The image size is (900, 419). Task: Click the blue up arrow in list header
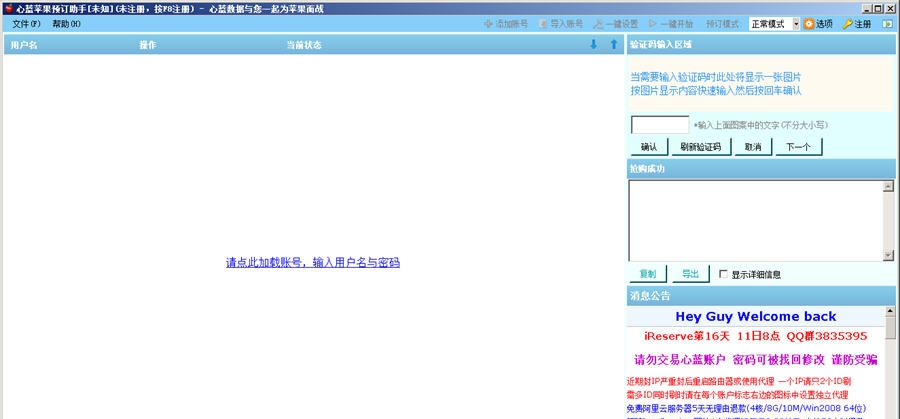(614, 44)
